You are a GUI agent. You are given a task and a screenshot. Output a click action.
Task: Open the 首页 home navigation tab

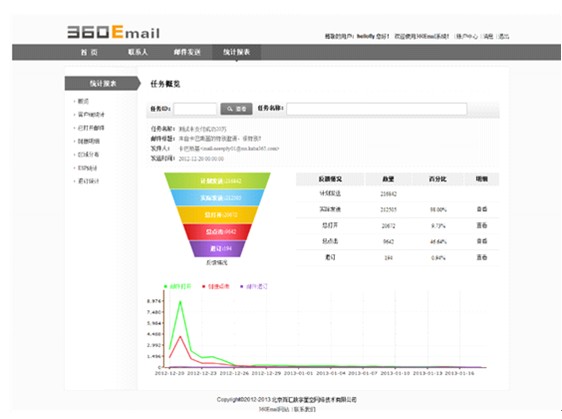point(89,52)
